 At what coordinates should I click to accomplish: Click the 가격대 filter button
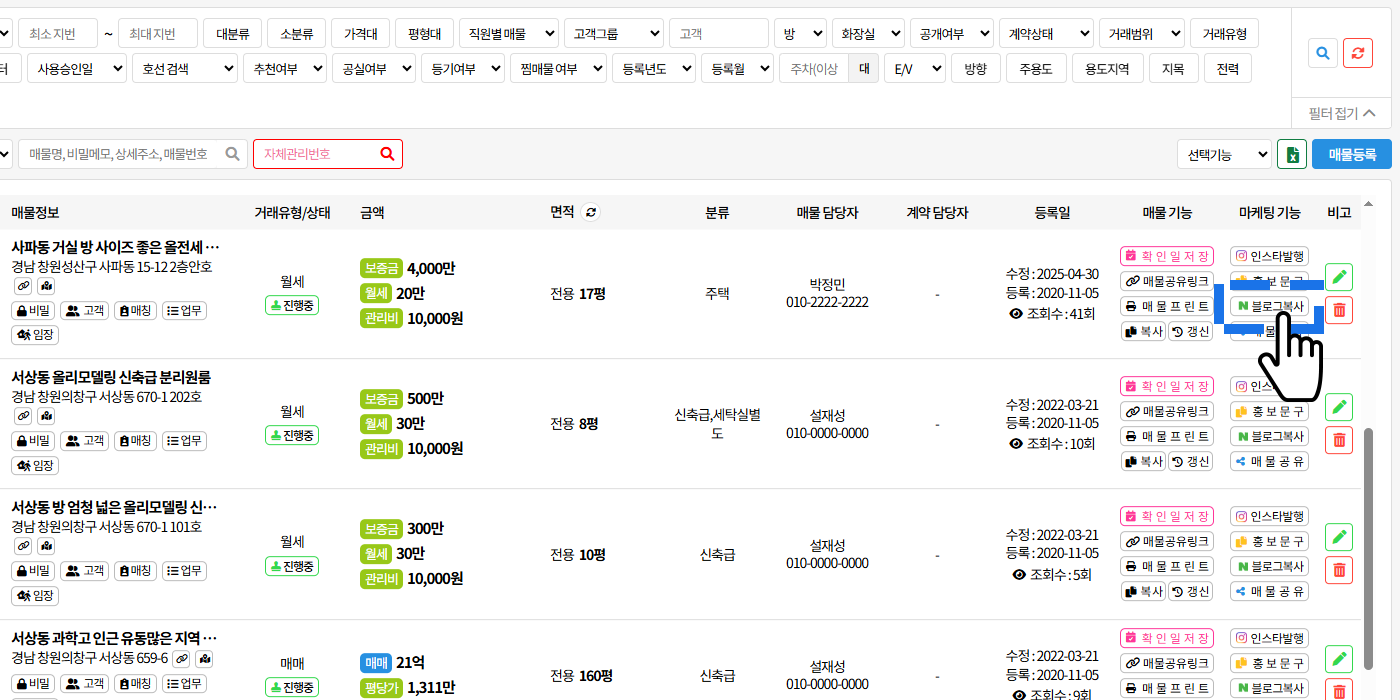click(x=360, y=33)
